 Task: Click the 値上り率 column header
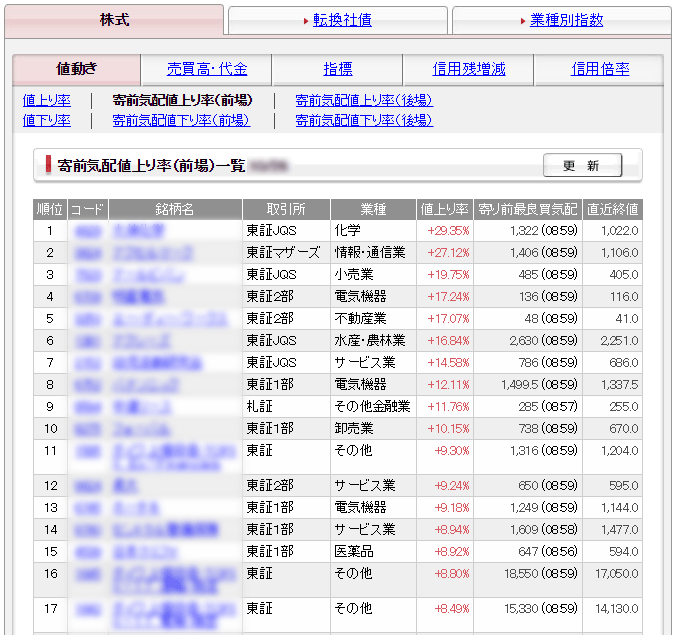point(444,209)
